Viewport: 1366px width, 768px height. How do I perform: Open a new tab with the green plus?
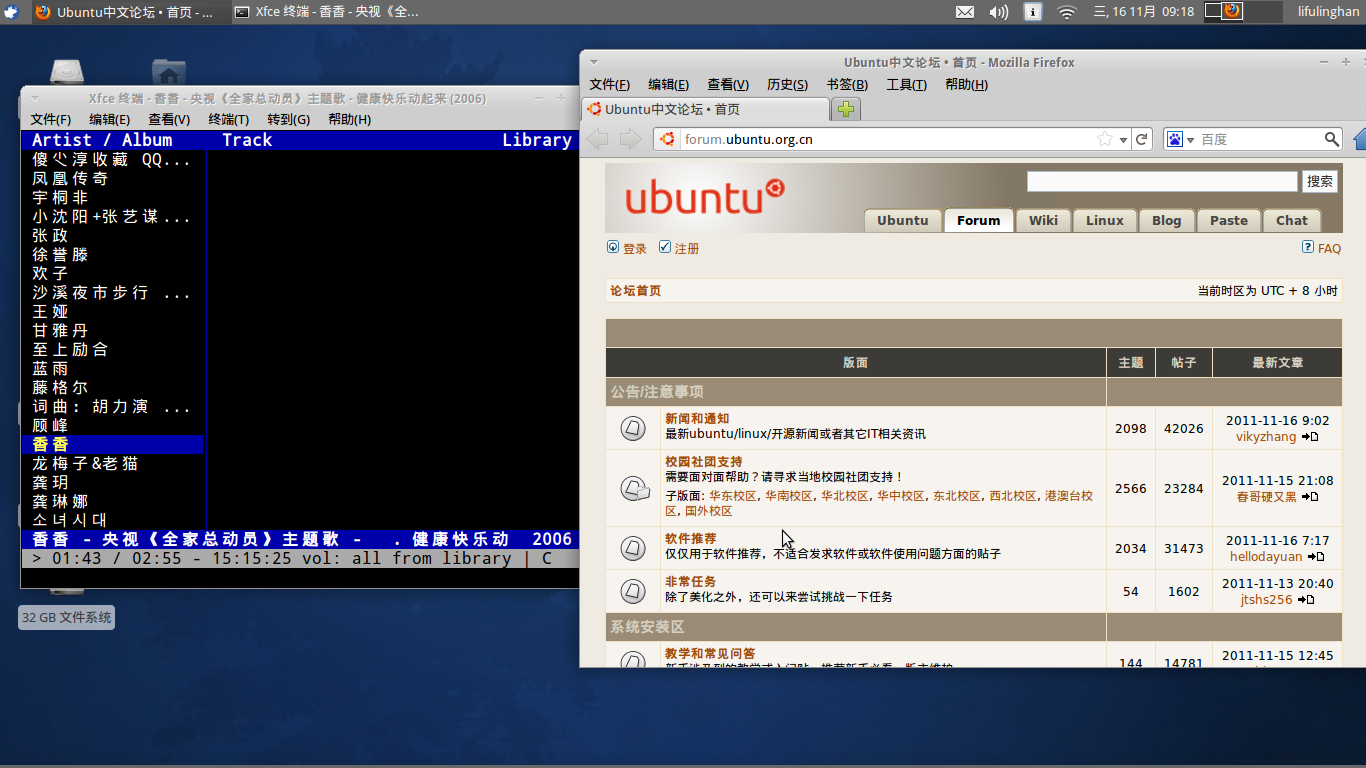[846, 109]
